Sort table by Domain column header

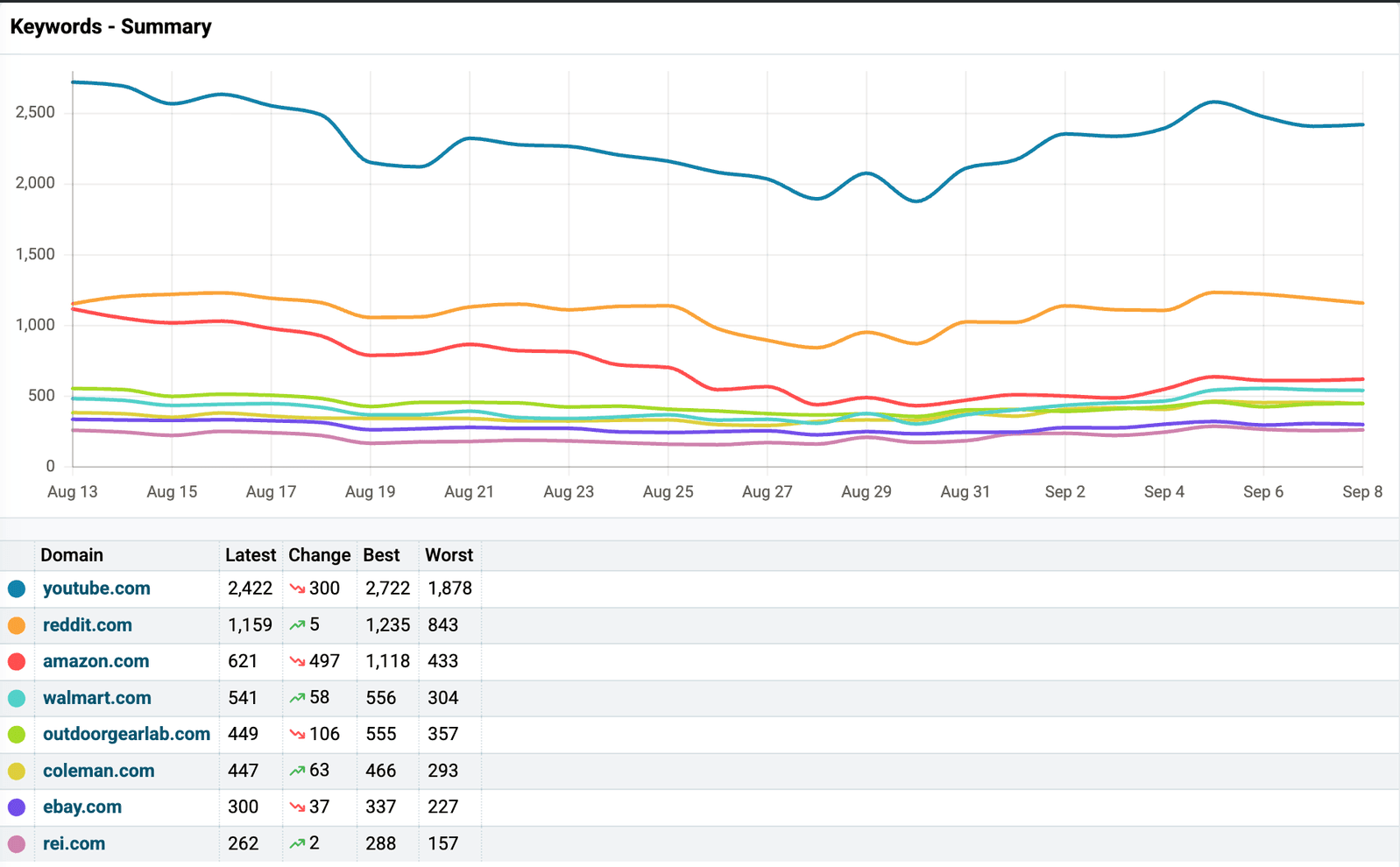coord(72,555)
